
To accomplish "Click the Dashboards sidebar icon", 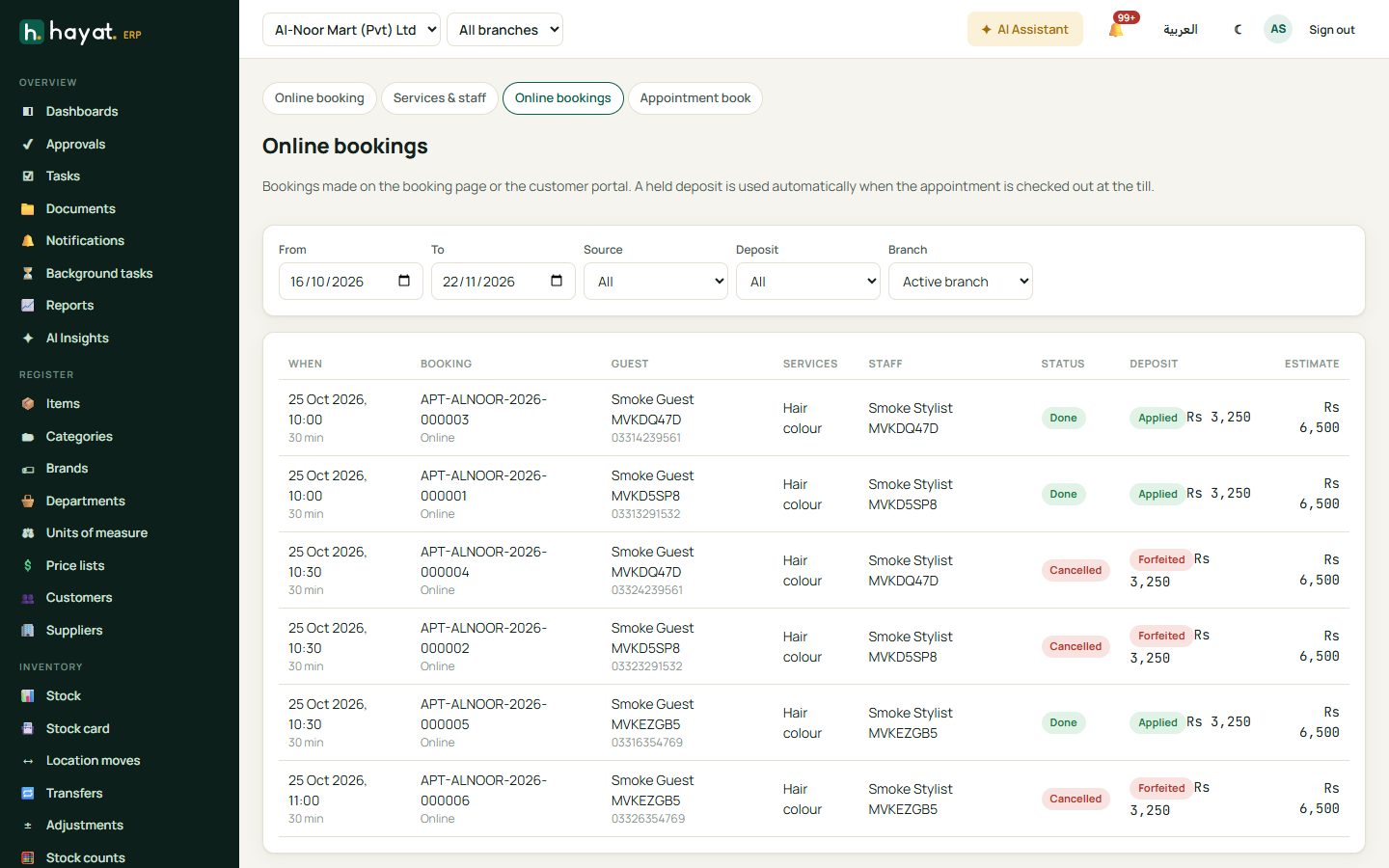I will [x=28, y=112].
